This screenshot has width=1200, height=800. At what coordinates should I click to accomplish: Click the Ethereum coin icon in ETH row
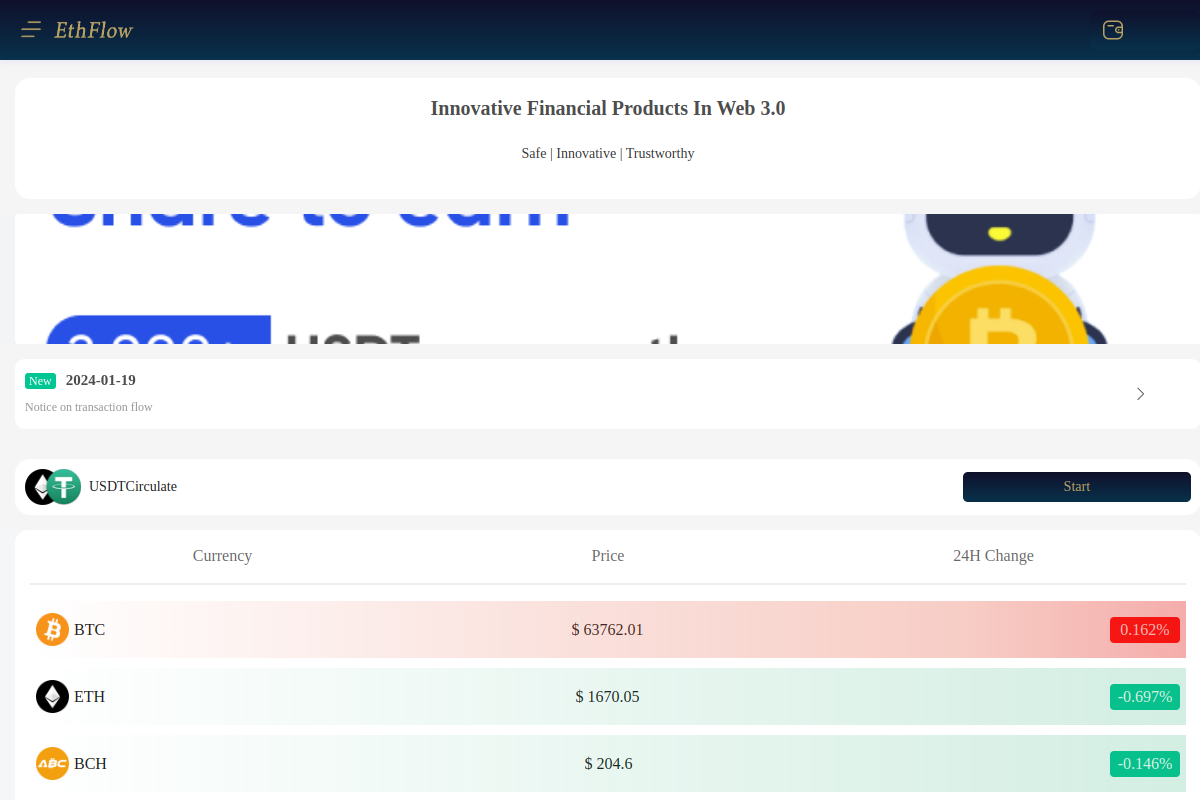coord(52,697)
